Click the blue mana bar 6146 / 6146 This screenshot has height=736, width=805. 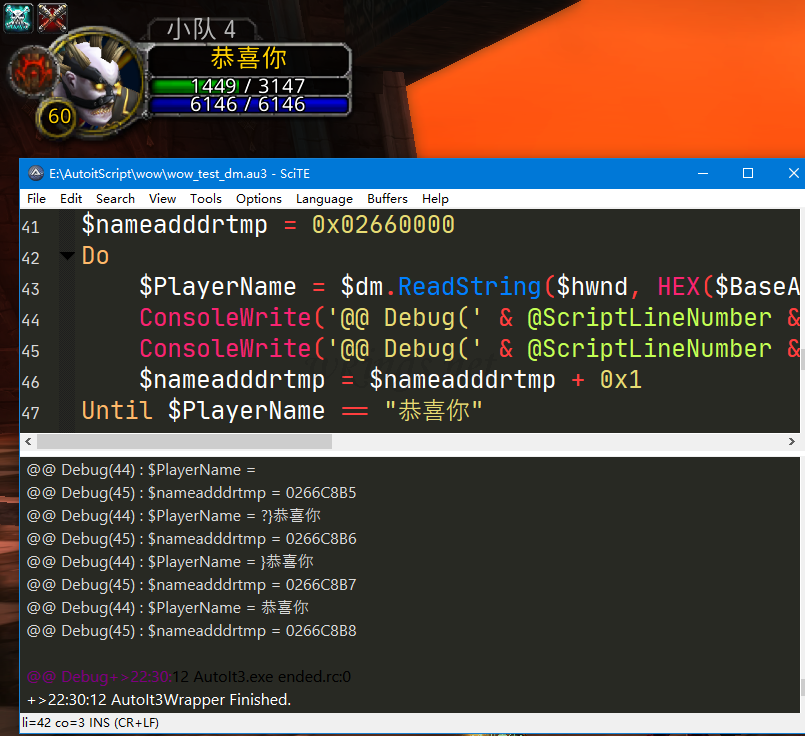(248, 105)
